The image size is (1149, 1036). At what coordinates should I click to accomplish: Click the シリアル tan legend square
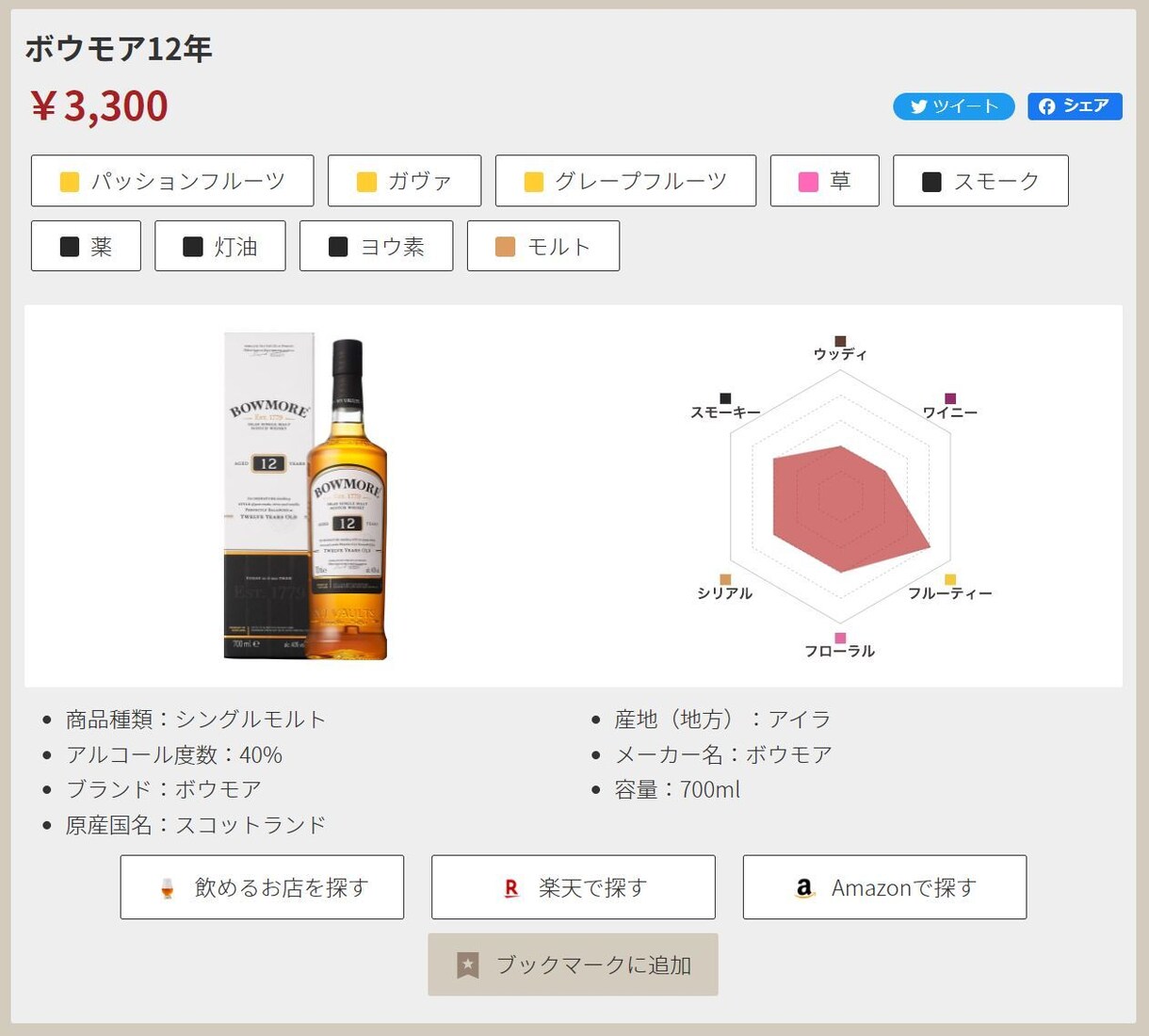point(725,579)
